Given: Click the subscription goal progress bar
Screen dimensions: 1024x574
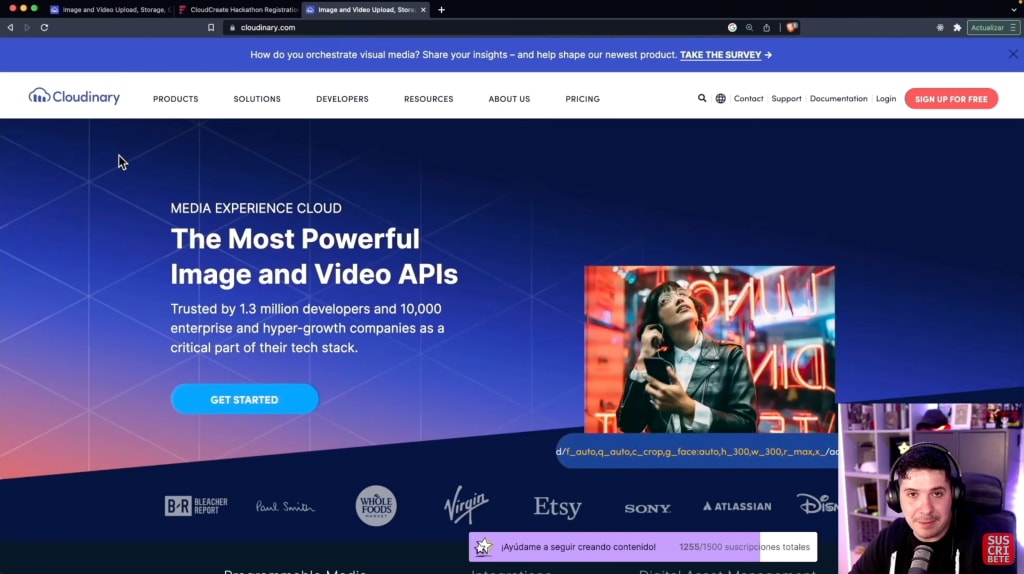Looking at the screenshot, I should (643, 547).
